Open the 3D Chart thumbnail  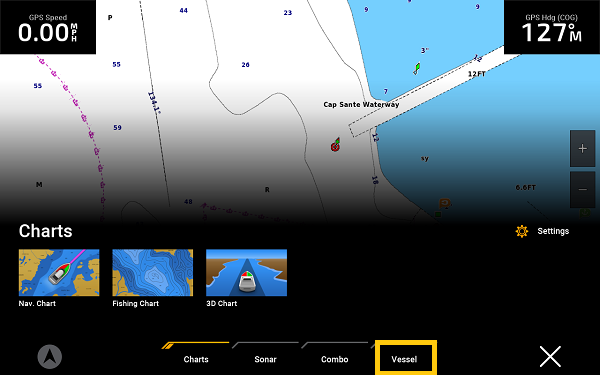(246, 272)
